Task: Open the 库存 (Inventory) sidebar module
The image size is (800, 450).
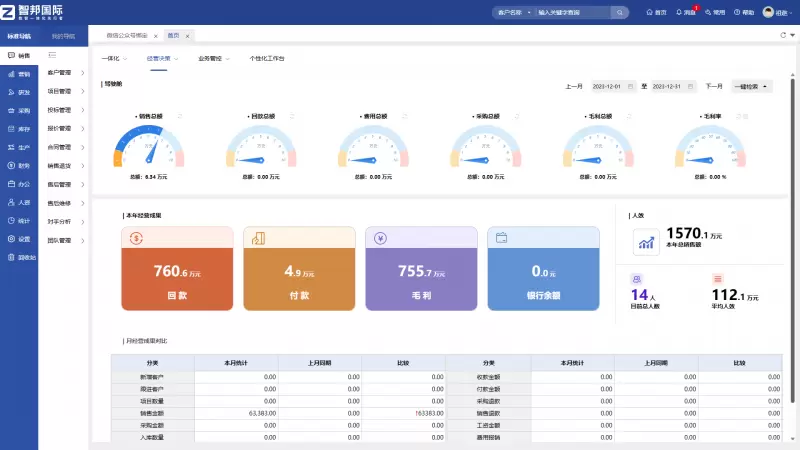Action: [19, 129]
